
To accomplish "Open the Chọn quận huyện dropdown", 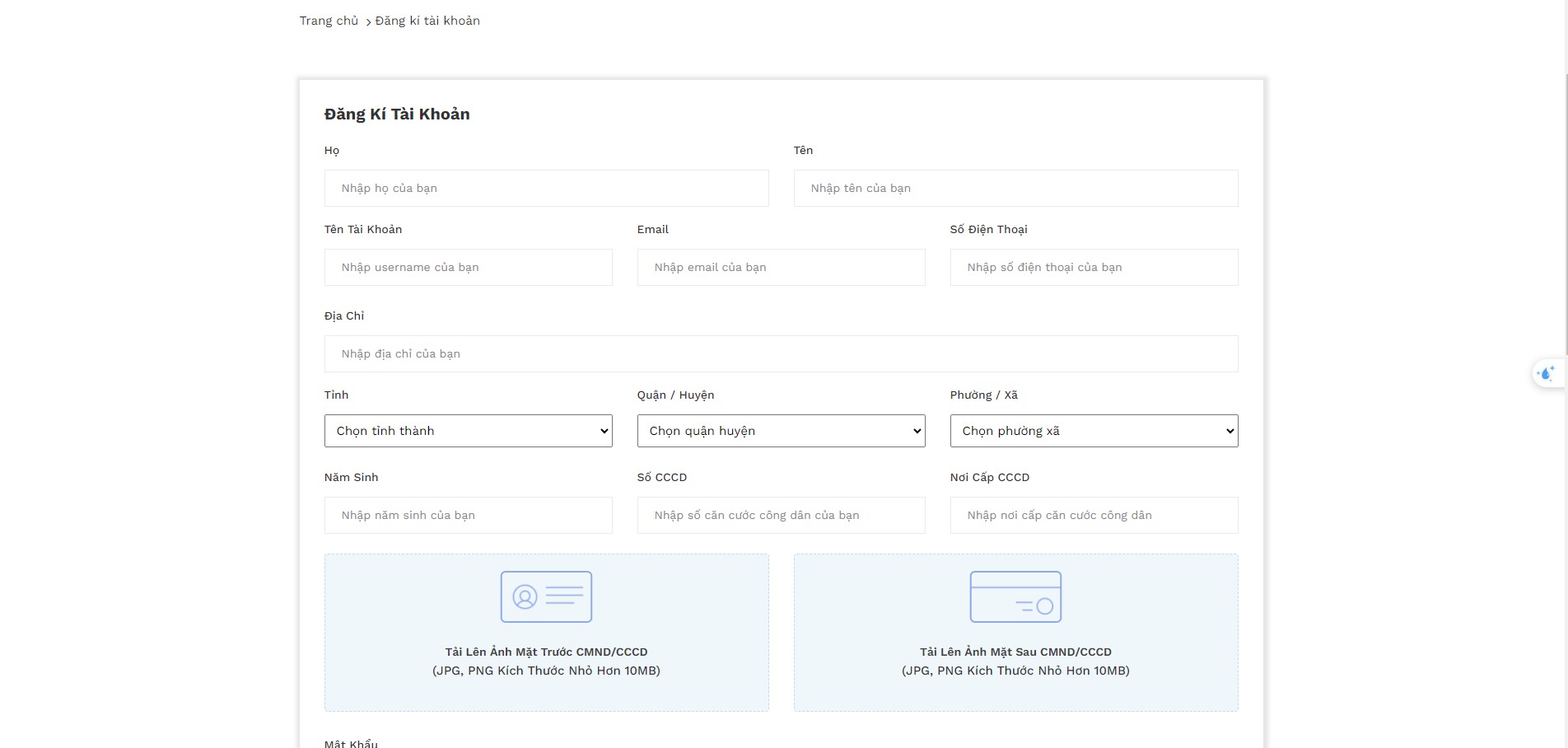I will coord(781,431).
